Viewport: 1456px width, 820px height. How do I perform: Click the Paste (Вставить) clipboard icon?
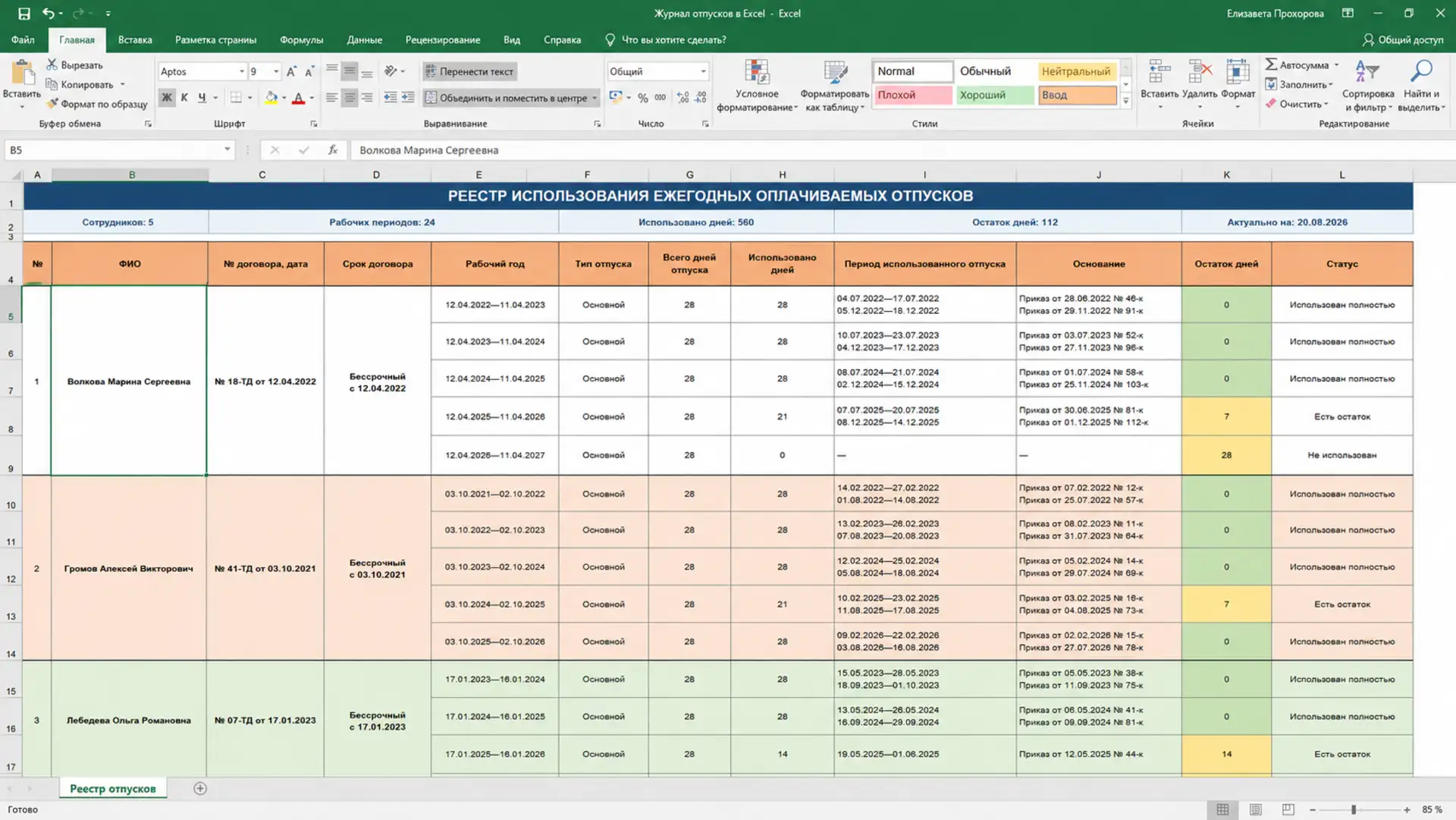pos(21,74)
